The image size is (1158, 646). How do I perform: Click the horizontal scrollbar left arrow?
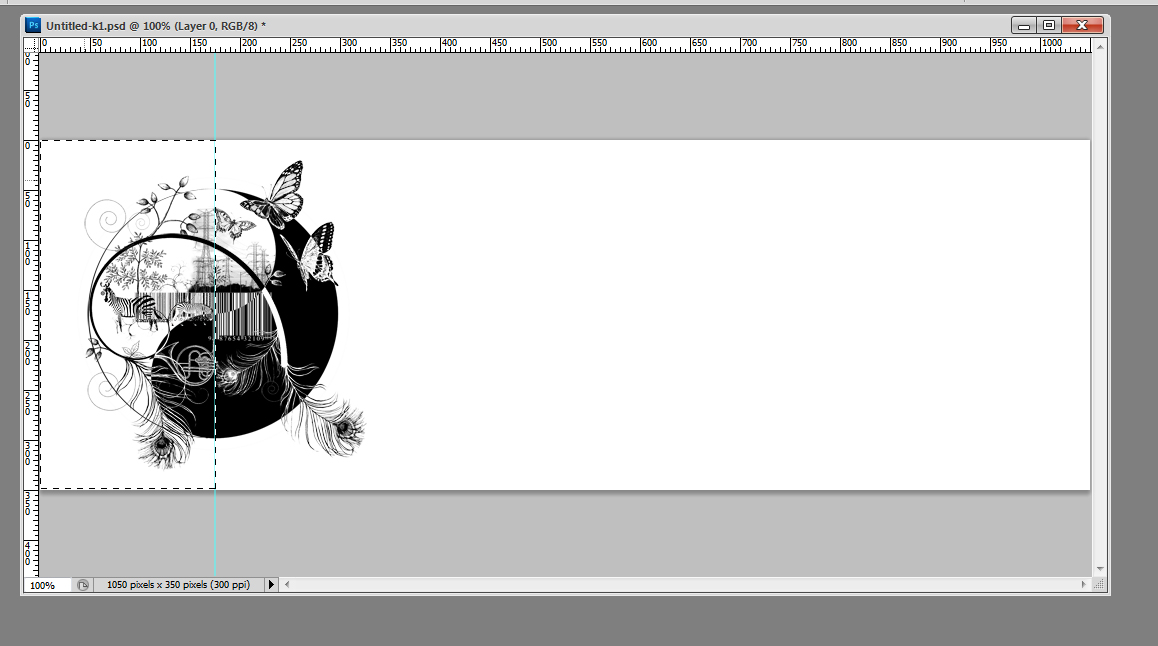[x=286, y=584]
